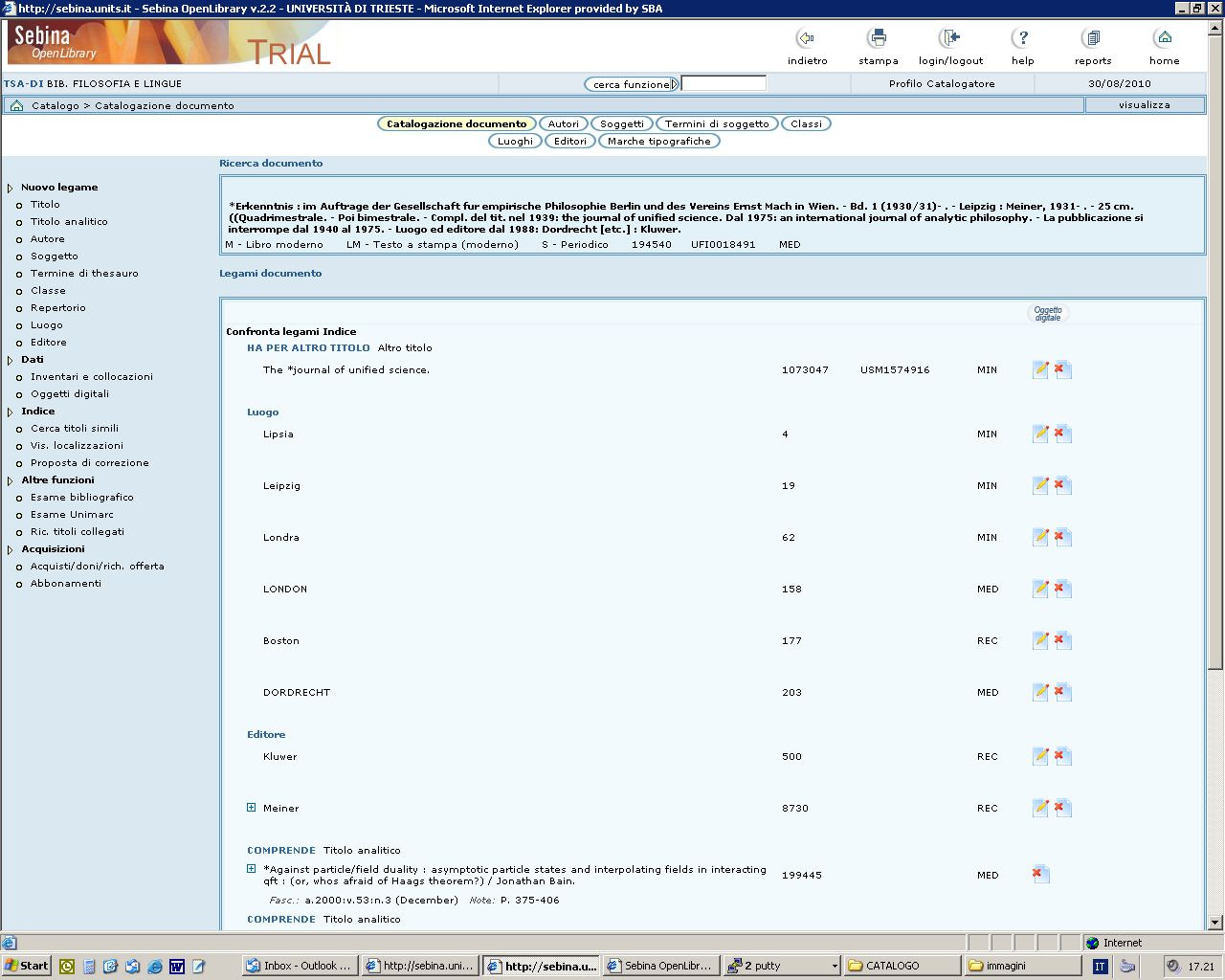Open Termine di thesauro sidebar link
Image resolution: width=1225 pixels, height=980 pixels.
84,273
